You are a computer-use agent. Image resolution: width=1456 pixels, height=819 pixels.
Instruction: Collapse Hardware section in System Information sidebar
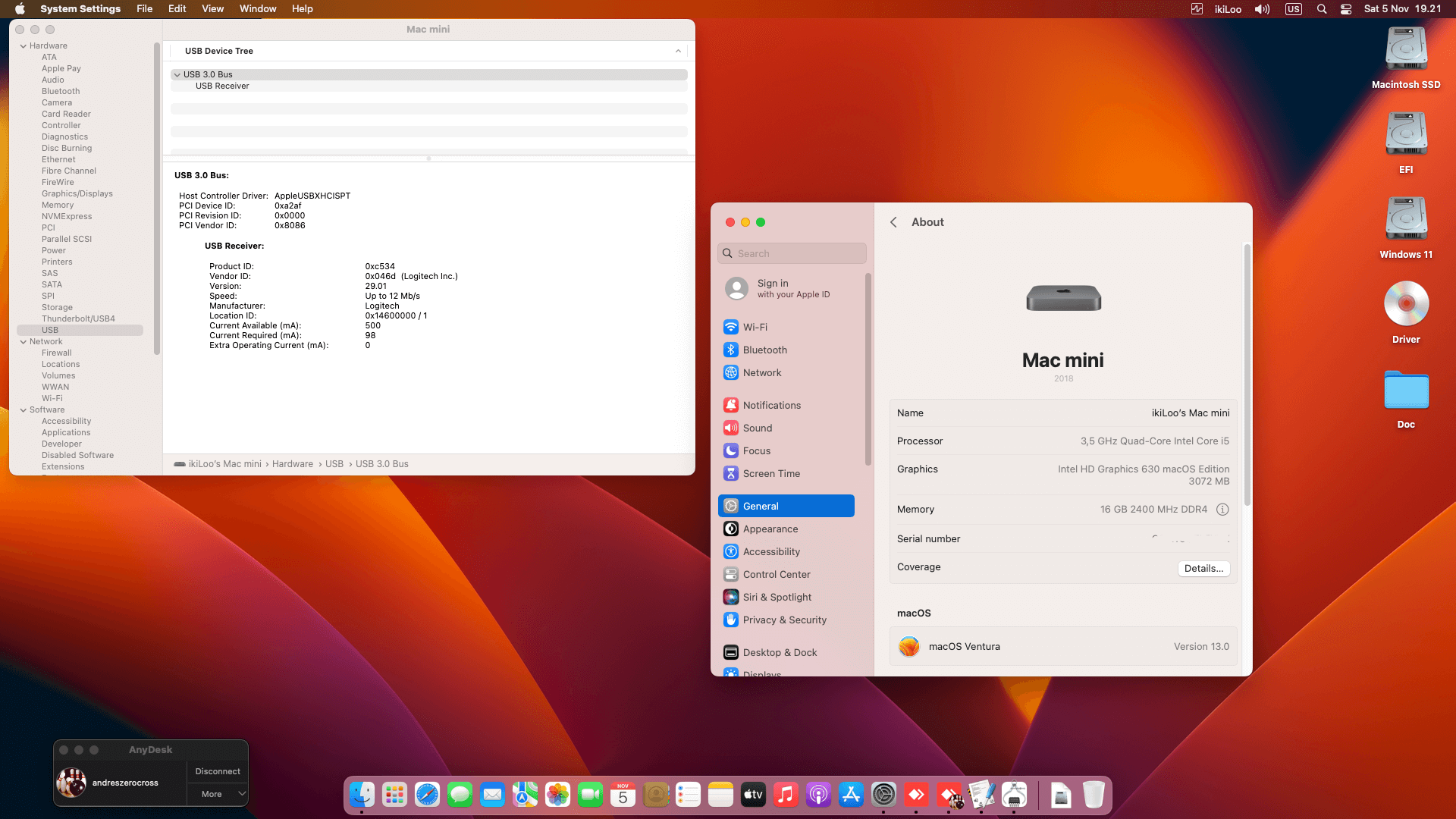click(24, 46)
